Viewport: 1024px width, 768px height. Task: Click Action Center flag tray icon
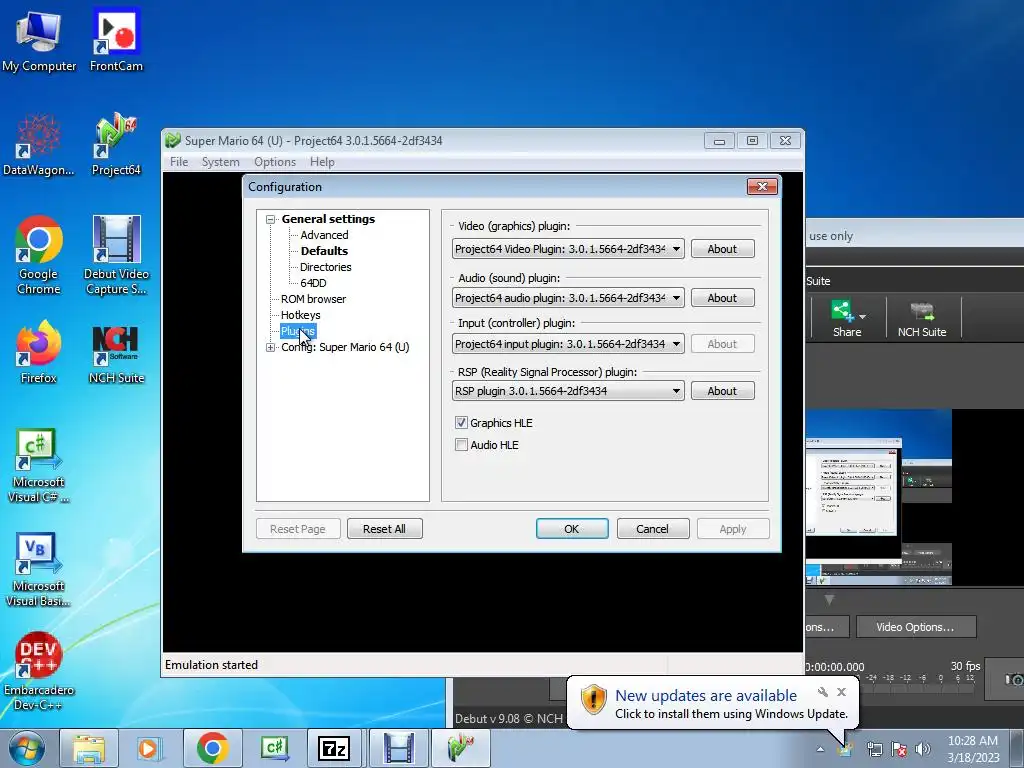point(899,749)
